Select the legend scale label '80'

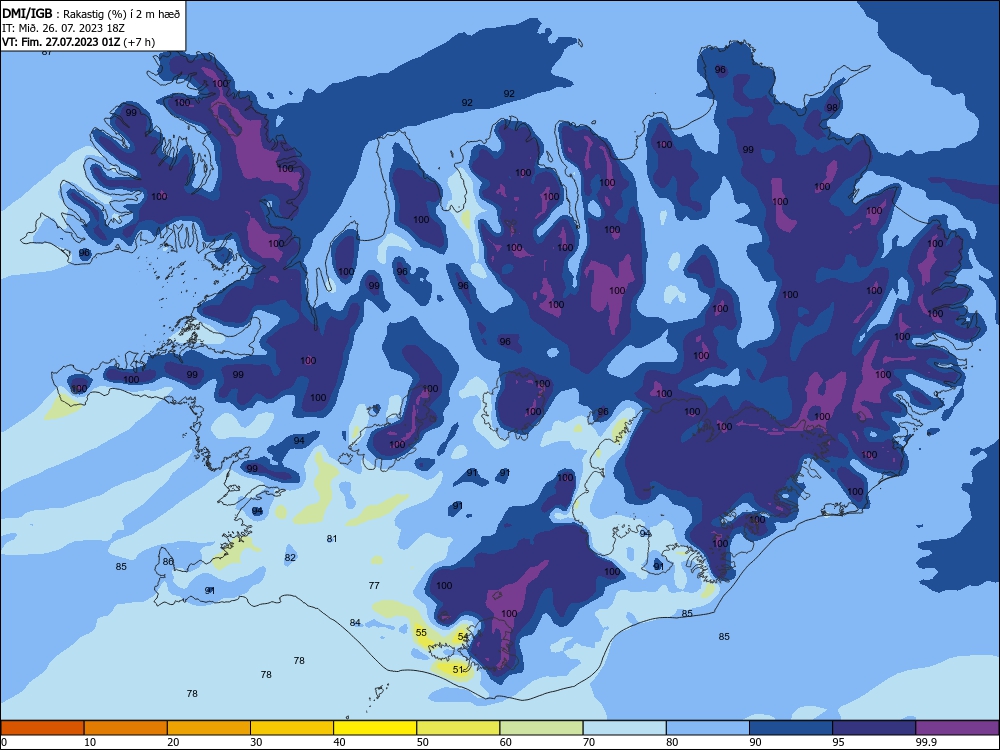672,742
